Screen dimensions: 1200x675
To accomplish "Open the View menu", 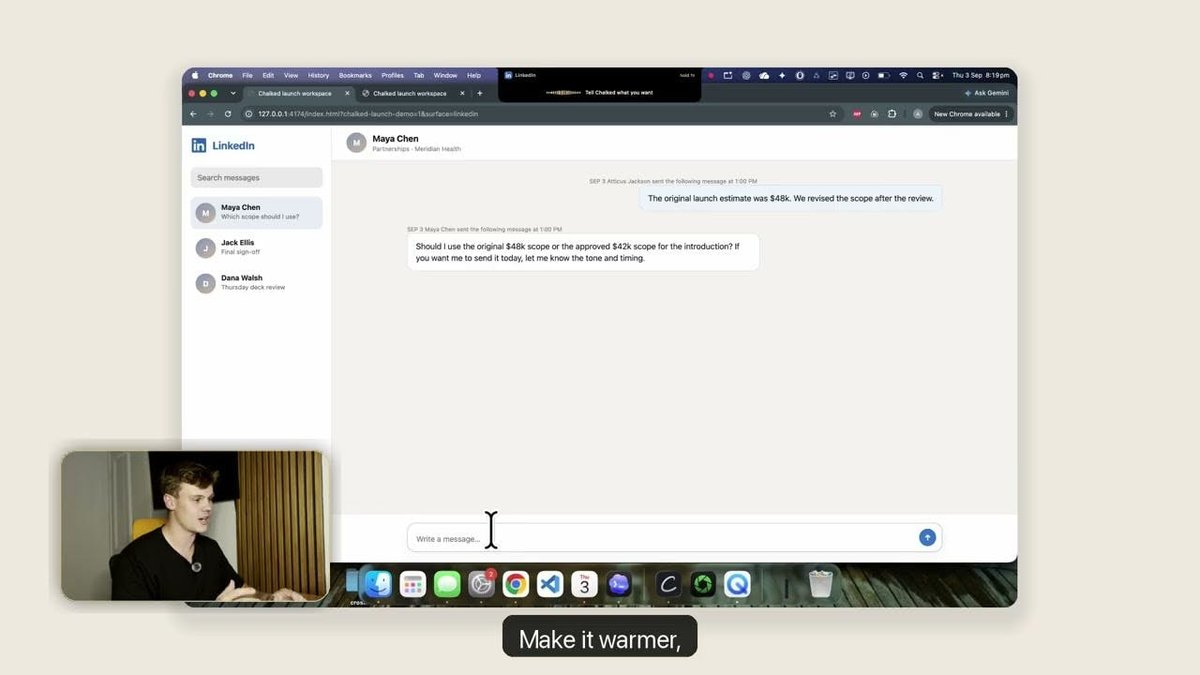I will pyautogui.click(x=291, y=75).
